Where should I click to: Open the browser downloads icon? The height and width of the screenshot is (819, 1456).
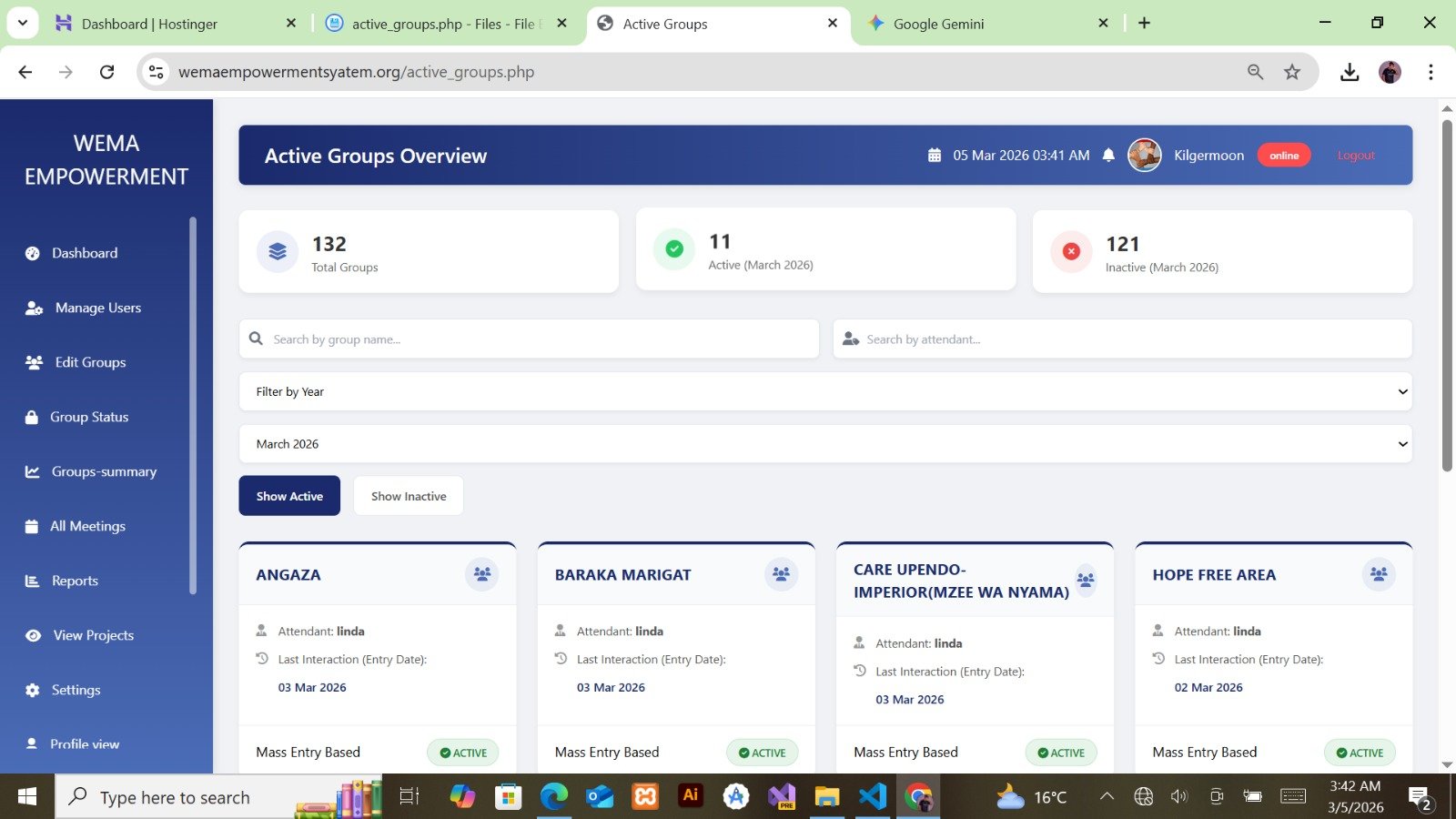click(x=1349, y=72)
